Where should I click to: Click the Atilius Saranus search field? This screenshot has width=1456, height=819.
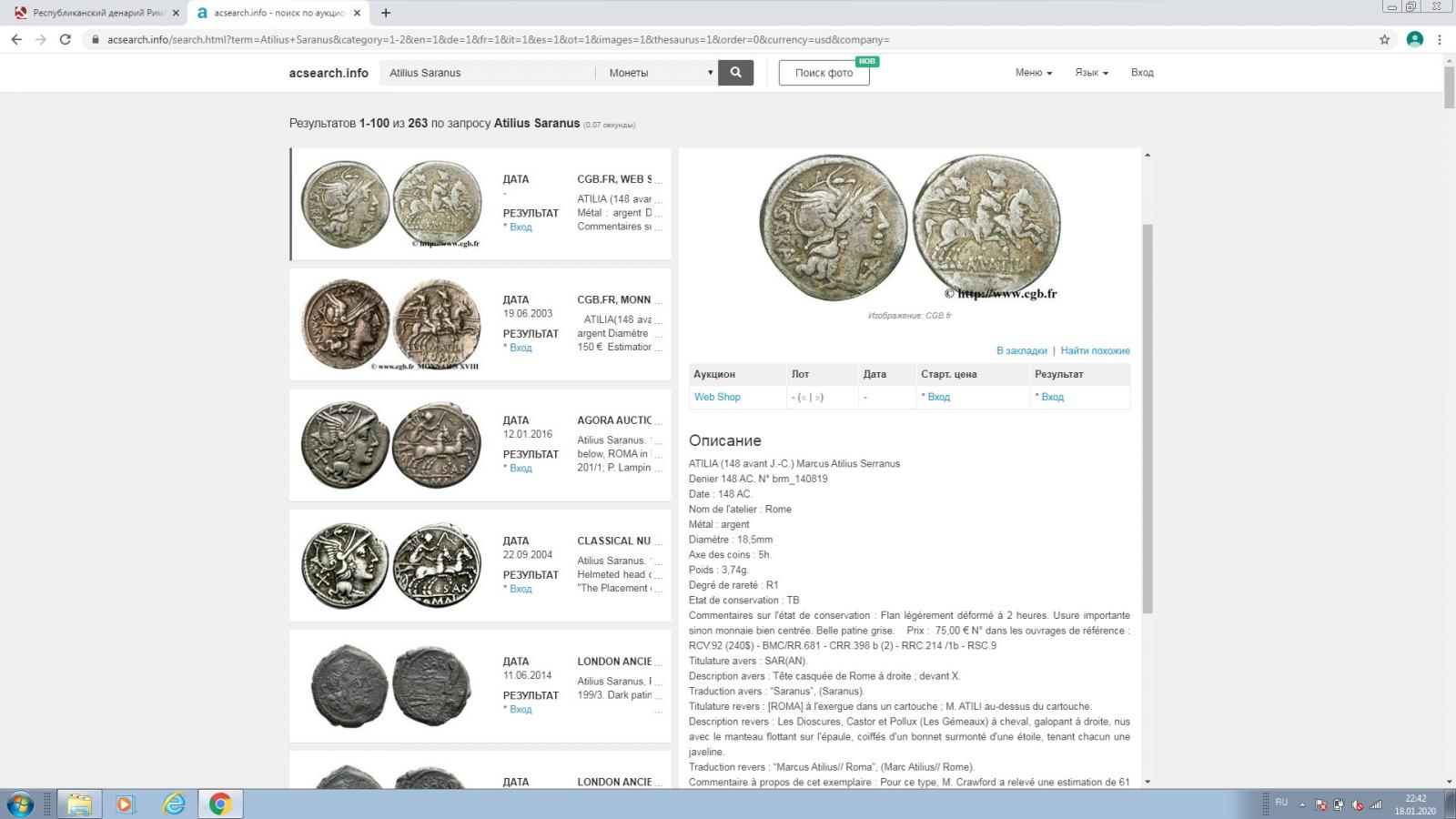[487, 73]
